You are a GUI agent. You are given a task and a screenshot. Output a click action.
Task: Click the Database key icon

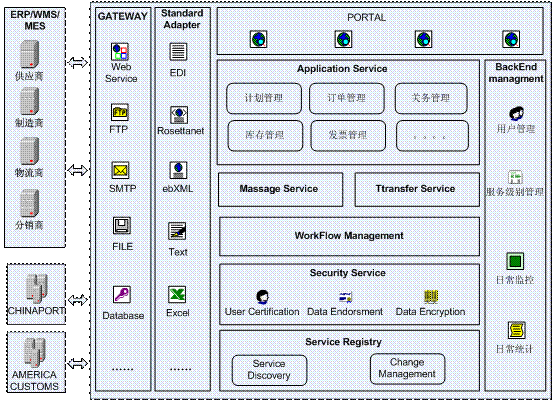[122, 294]
